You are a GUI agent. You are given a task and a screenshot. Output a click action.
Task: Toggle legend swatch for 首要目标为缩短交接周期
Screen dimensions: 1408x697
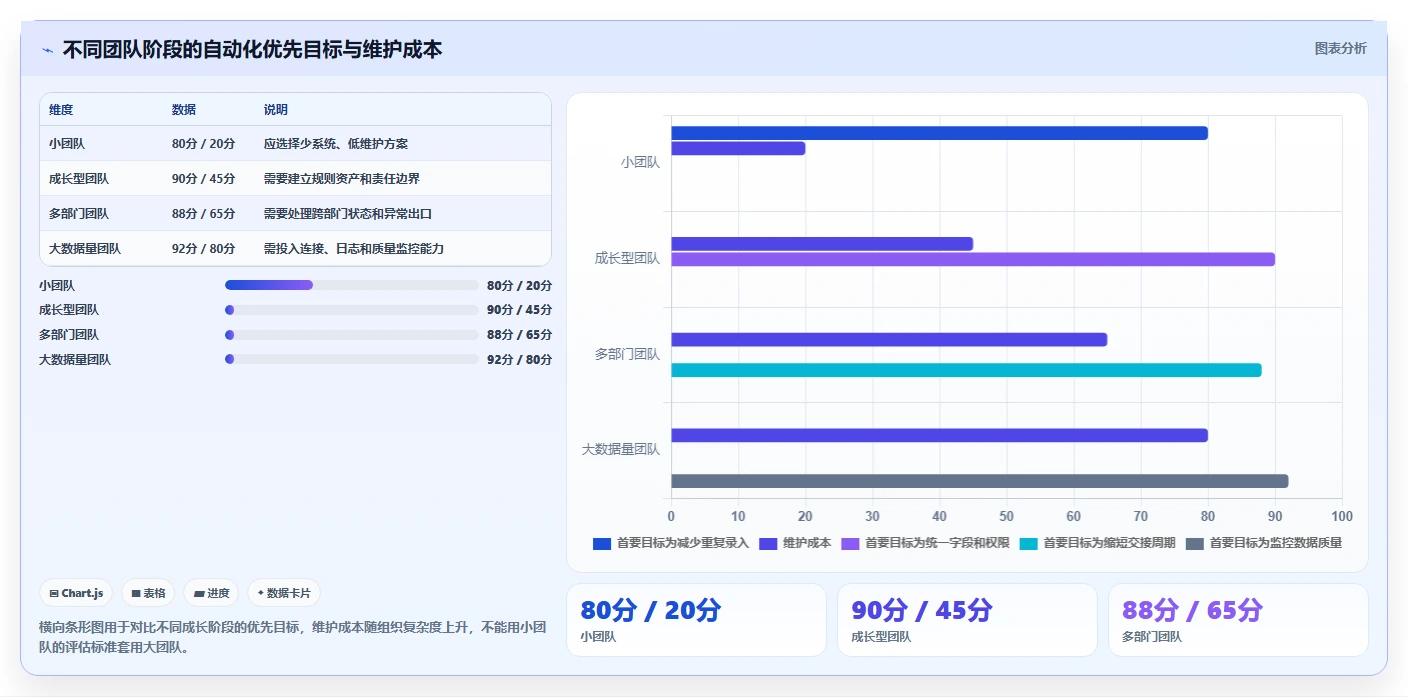click(x=1028, y=544)
